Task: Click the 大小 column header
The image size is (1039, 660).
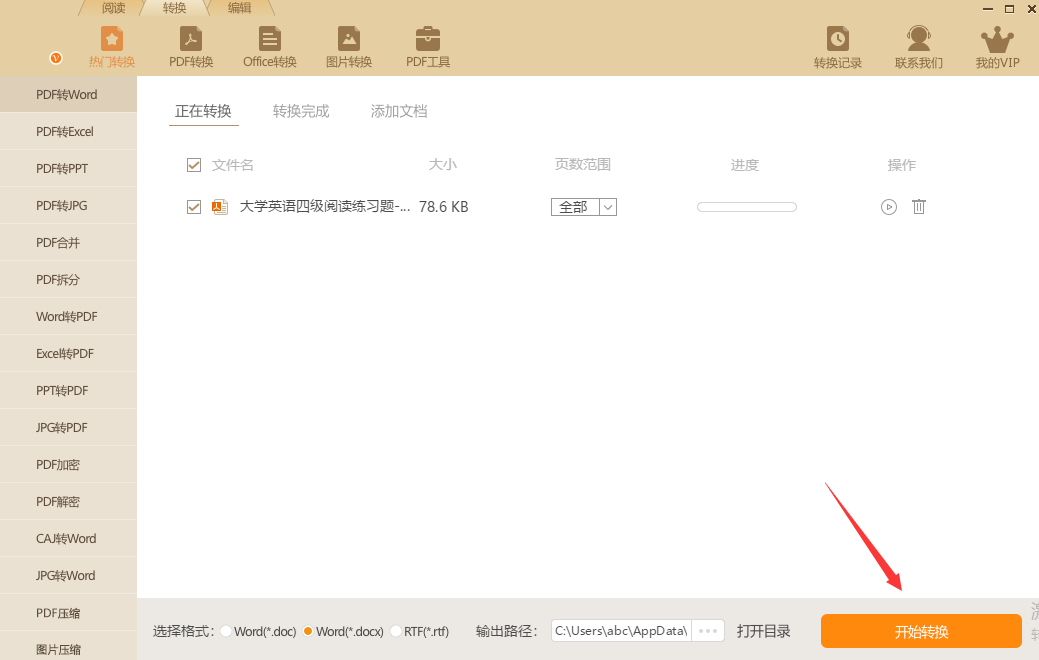Action: (x=443, y=164)
